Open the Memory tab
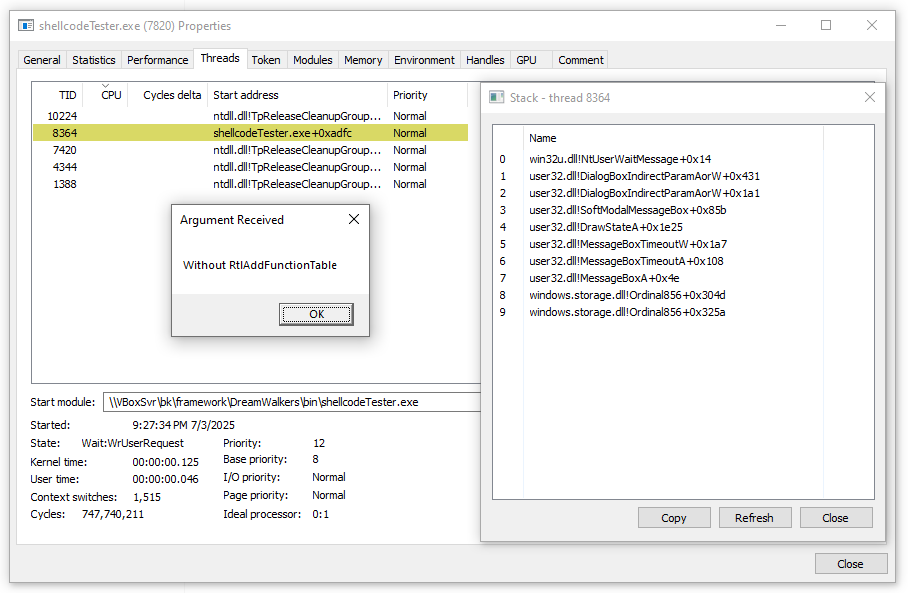Image resolution: width=908 pixels, height=593 pixels. point(362,59)
